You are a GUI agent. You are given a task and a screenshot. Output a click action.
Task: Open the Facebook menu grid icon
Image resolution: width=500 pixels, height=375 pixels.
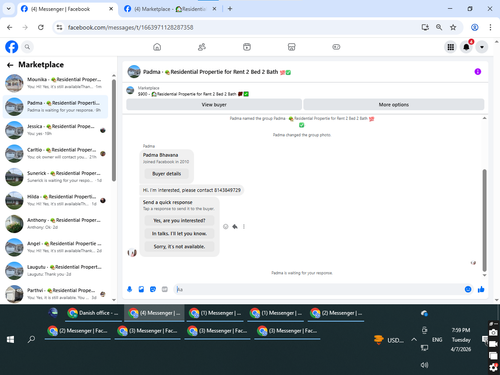coord(451,47)
